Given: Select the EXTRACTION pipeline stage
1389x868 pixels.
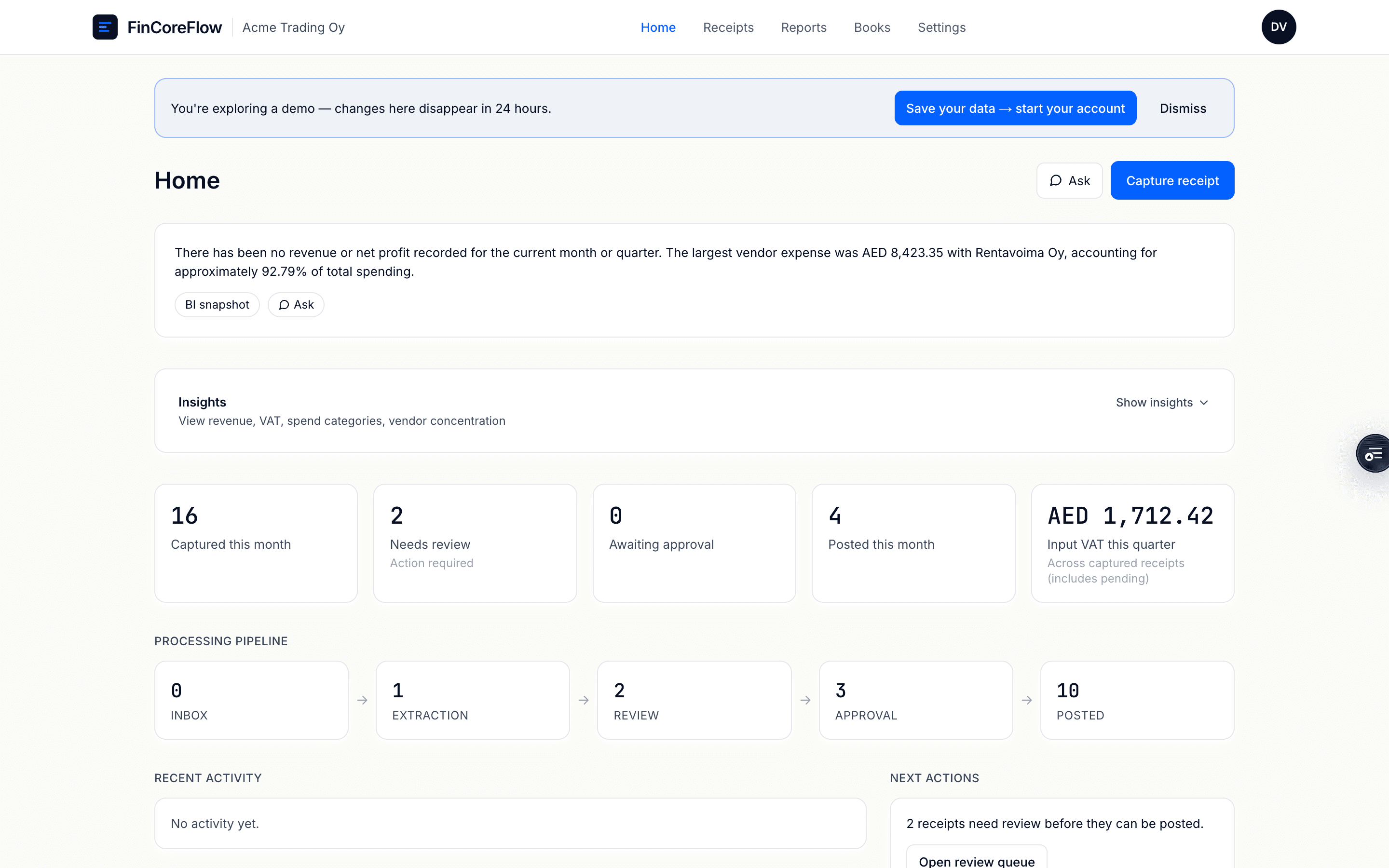Looking at the screenshot, I should pos(472,700).
